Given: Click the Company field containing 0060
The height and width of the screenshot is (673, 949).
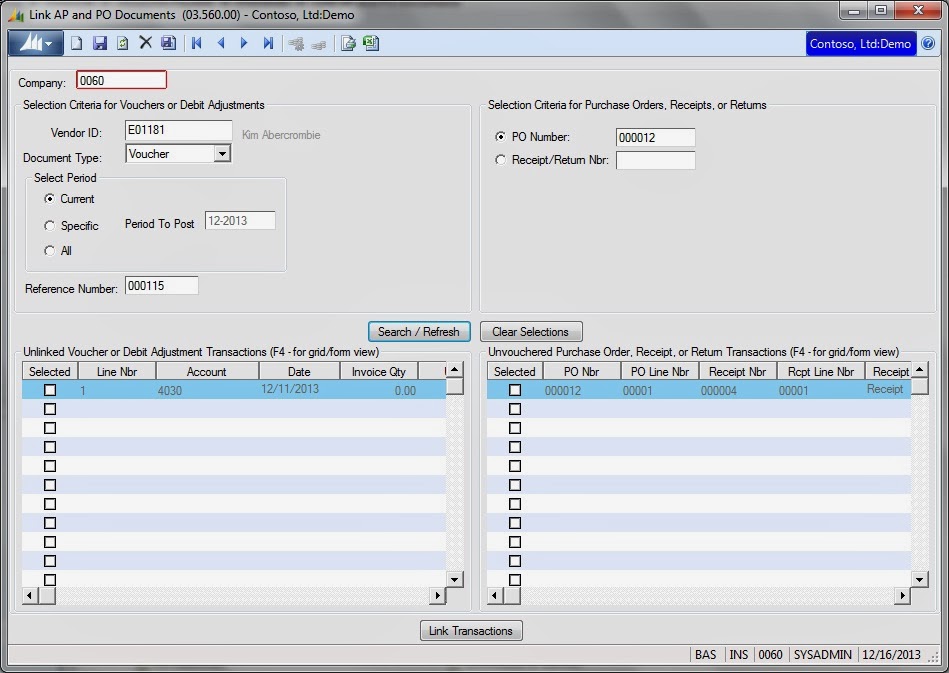Looking at the screenshot, I should (x=121, y=80).
